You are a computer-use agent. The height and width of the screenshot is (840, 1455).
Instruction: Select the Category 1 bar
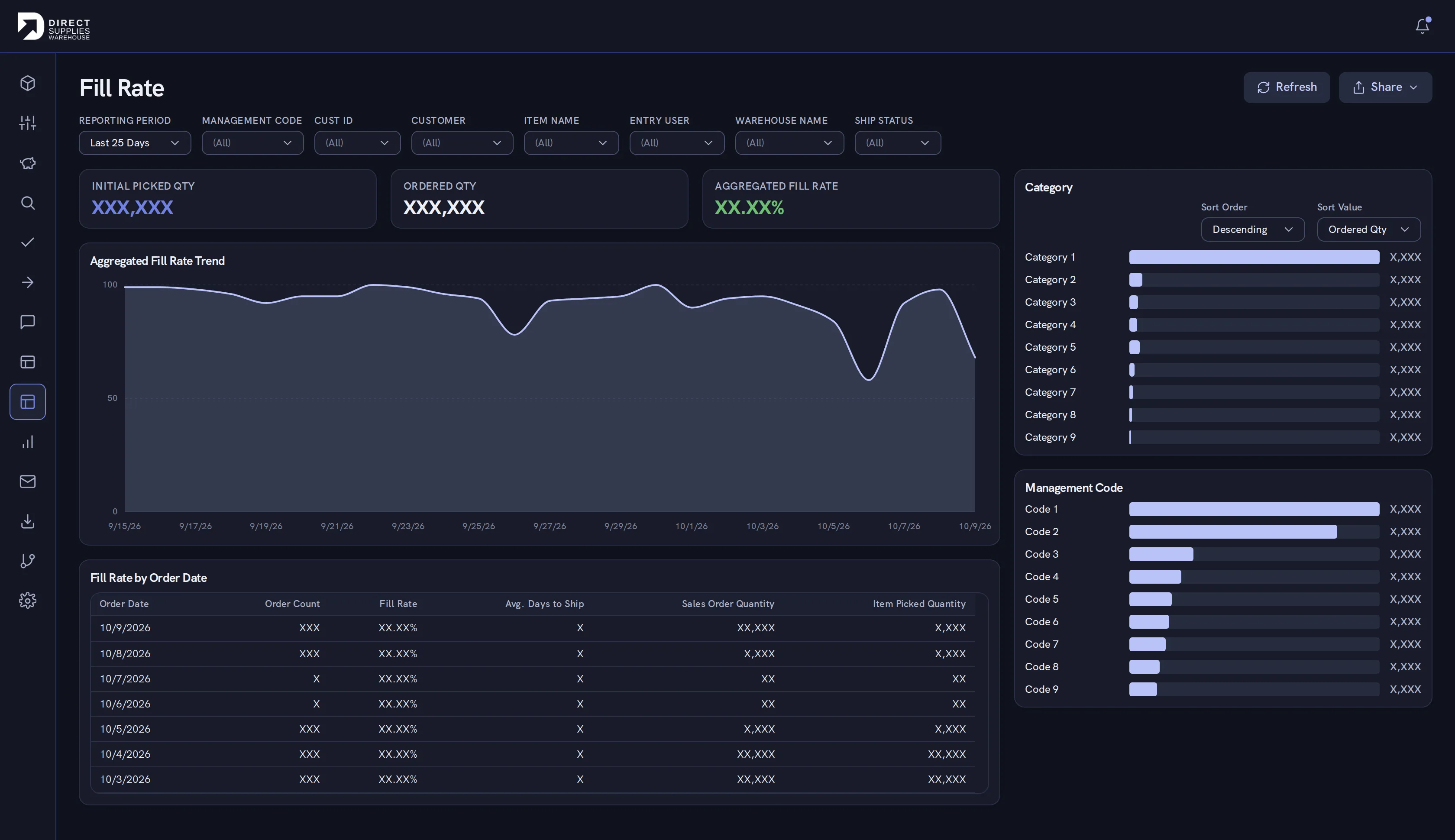(x=1254, y=257)
